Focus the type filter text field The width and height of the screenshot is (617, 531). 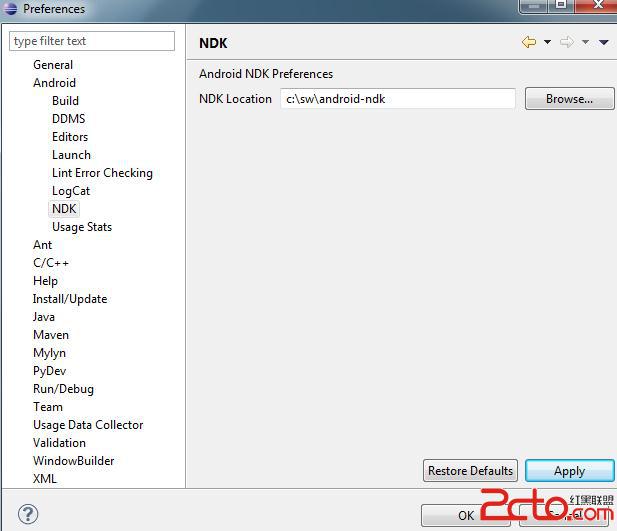point(92,41)
